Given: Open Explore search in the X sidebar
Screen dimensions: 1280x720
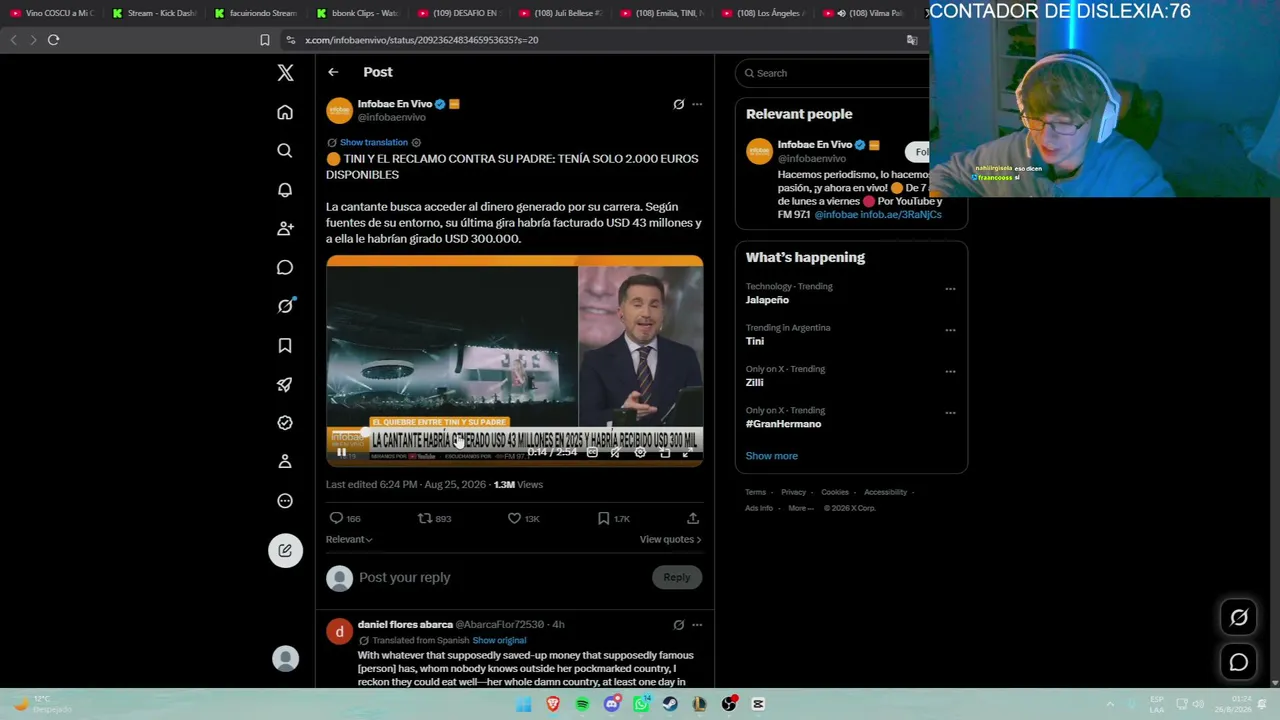Looking at the screenshot, I should [285, 151].
